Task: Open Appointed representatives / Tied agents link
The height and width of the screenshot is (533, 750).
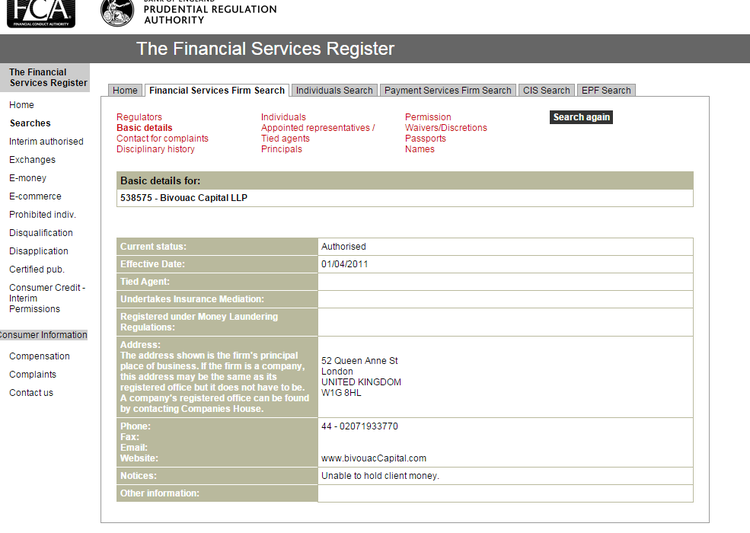Action: [x=318, y=133]
